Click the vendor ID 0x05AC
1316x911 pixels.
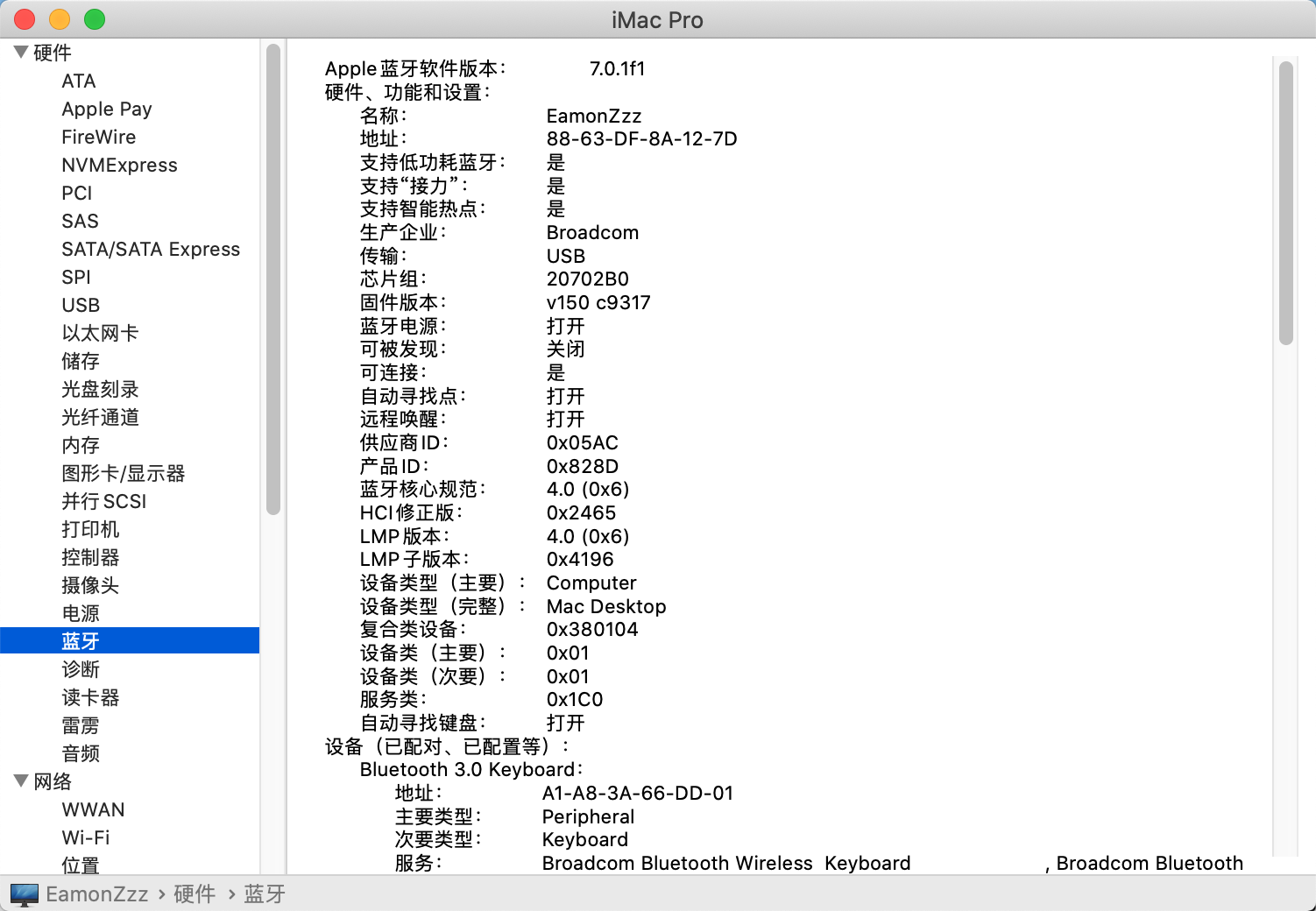tap(583, 442)
